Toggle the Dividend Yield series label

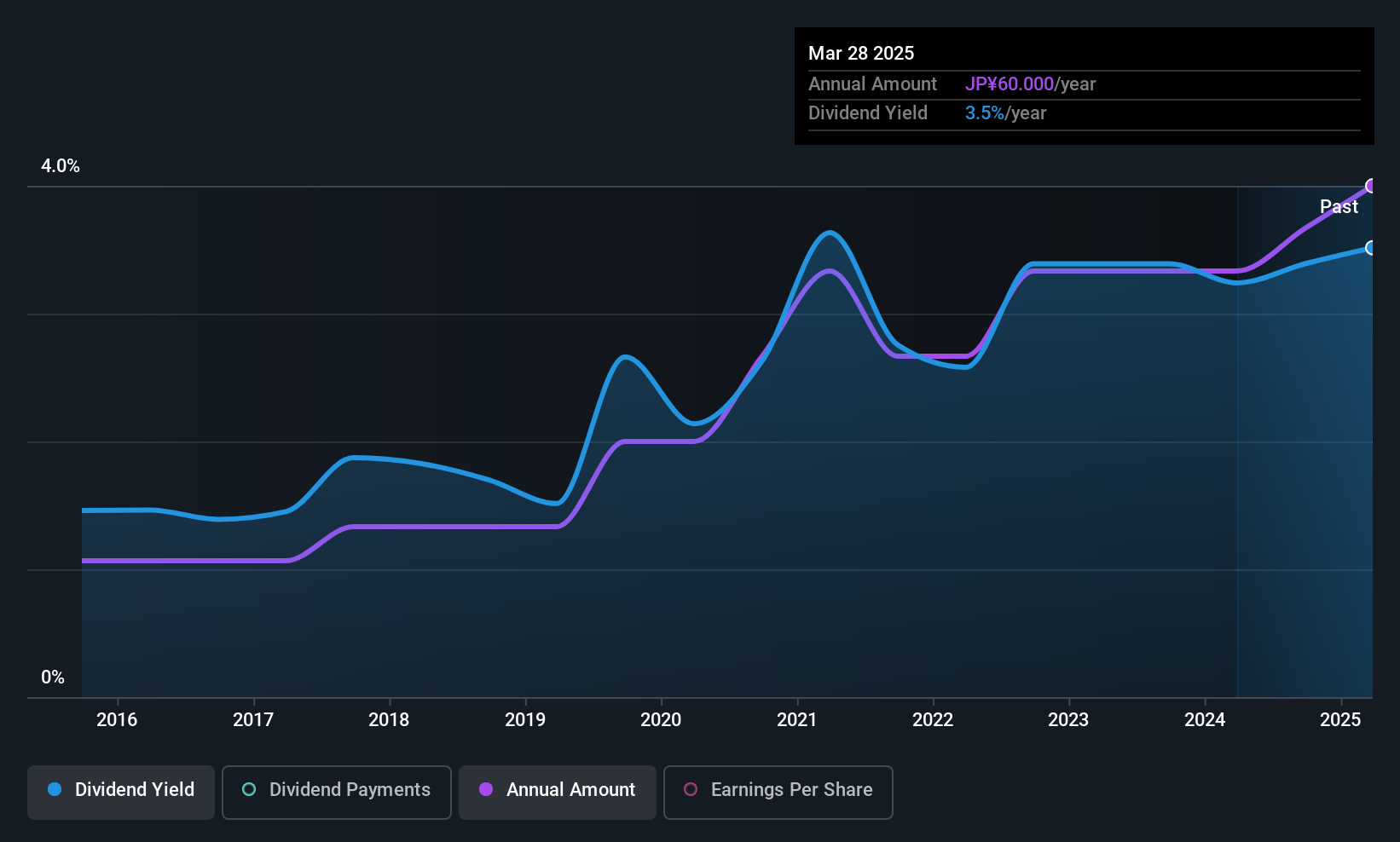[x=135, y=790]
